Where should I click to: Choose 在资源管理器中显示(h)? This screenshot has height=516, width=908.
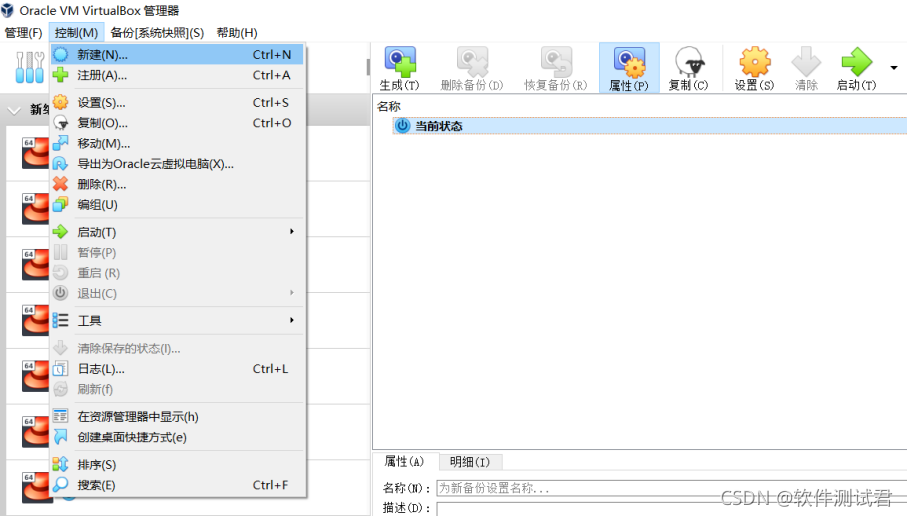(177, 416)
